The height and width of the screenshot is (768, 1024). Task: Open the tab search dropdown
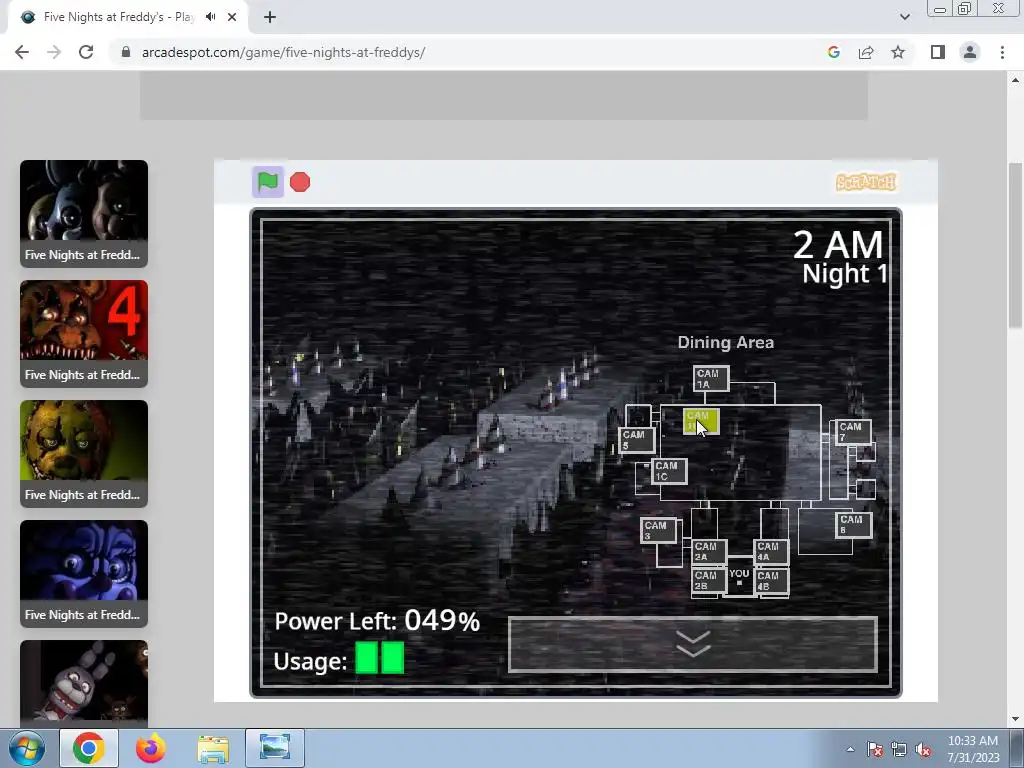904,17
